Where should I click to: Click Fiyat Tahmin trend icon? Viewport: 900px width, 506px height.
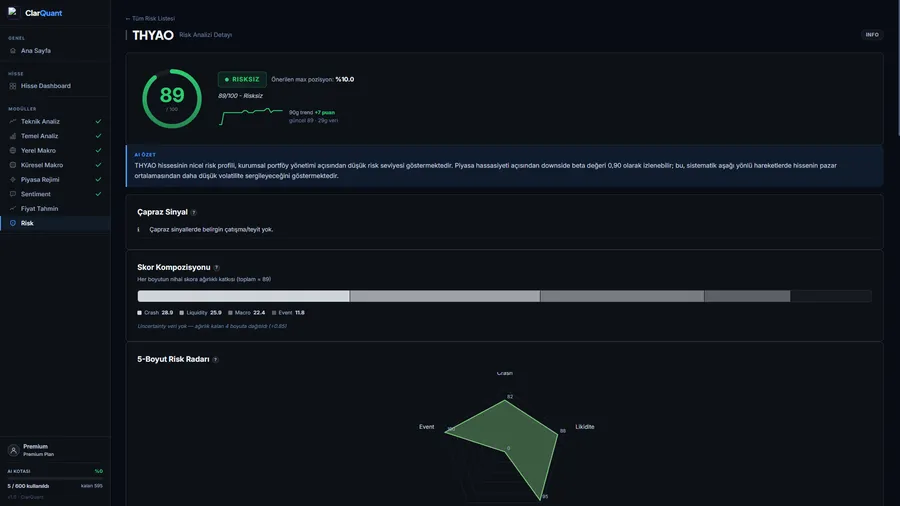[13, 208]
